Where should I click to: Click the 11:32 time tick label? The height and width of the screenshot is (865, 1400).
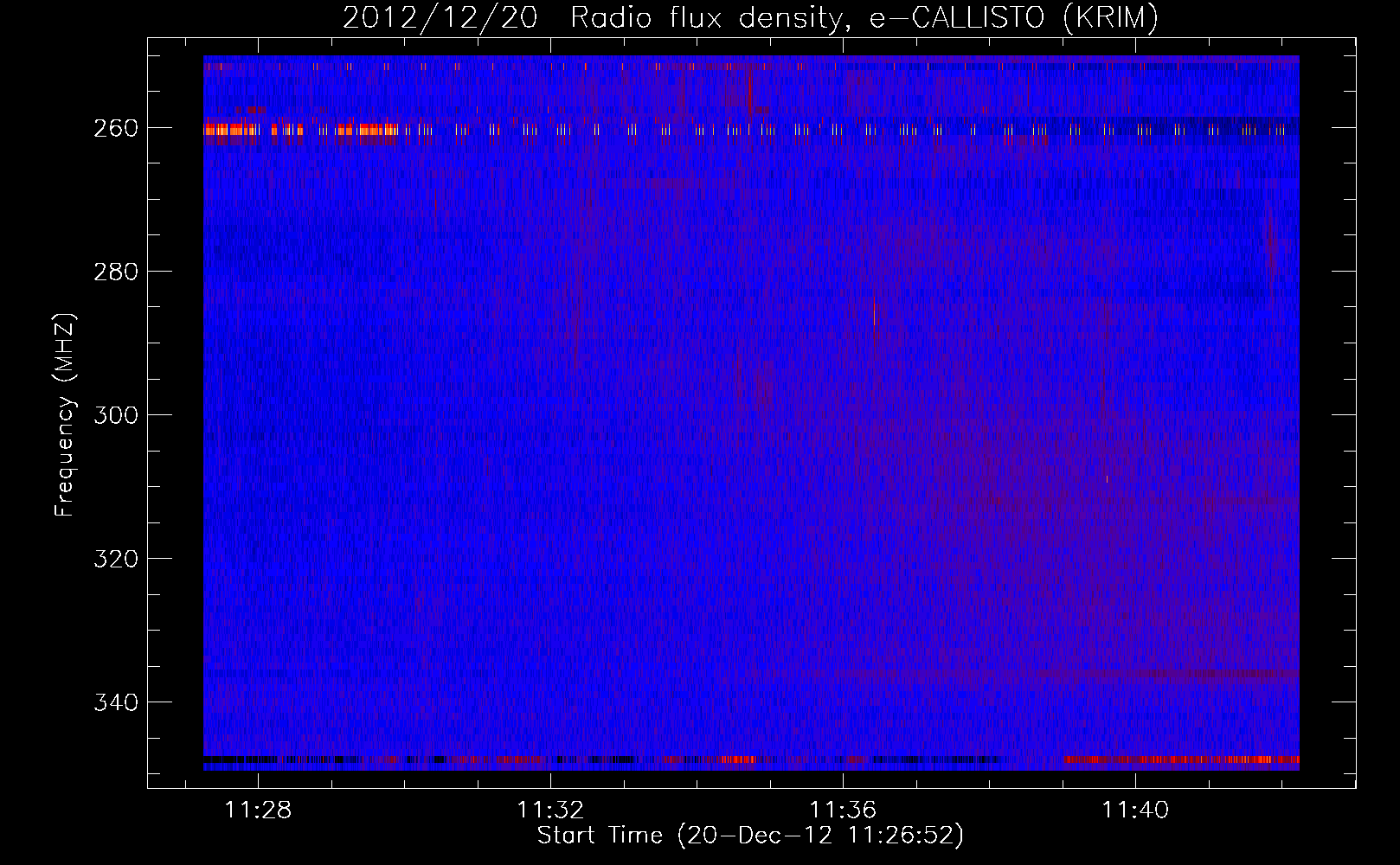click(550, 810)
